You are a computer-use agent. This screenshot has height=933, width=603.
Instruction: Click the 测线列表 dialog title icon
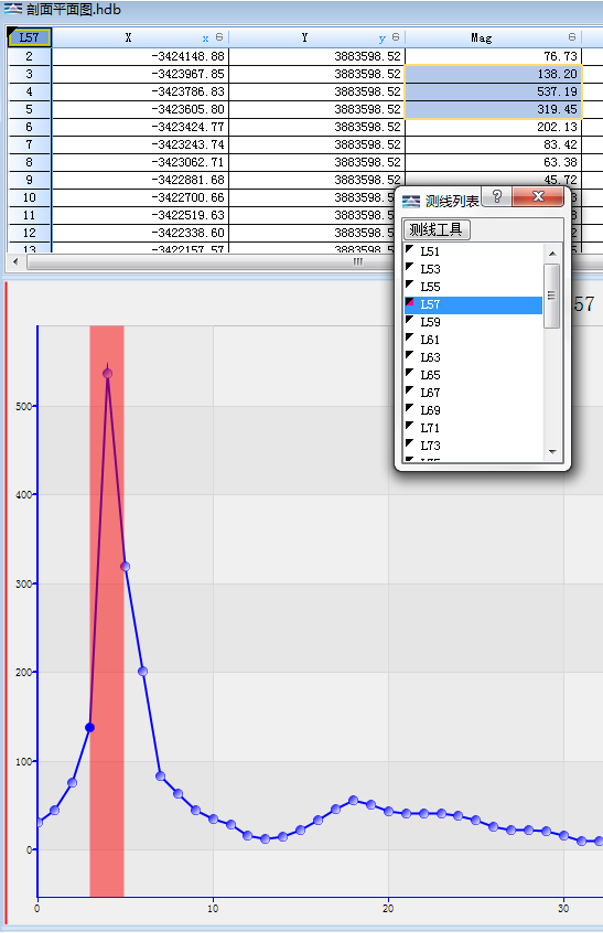click(411, 201)
